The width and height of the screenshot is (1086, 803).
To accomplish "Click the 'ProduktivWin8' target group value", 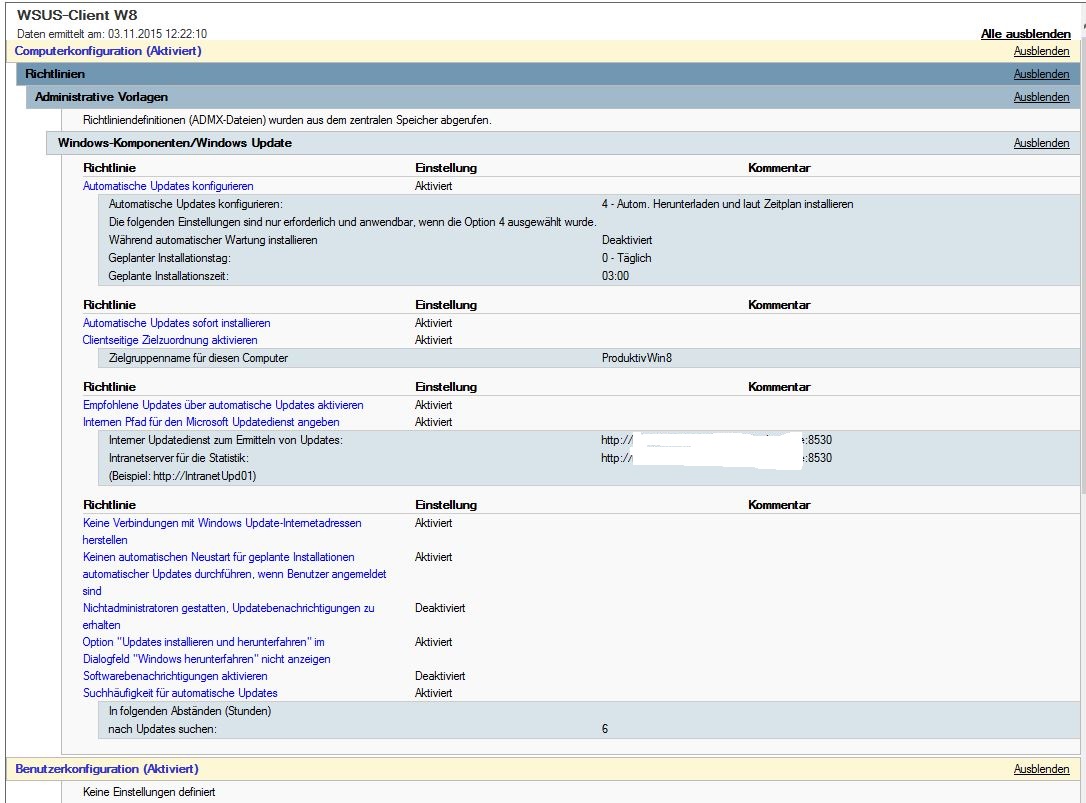I will coord(637,358).
